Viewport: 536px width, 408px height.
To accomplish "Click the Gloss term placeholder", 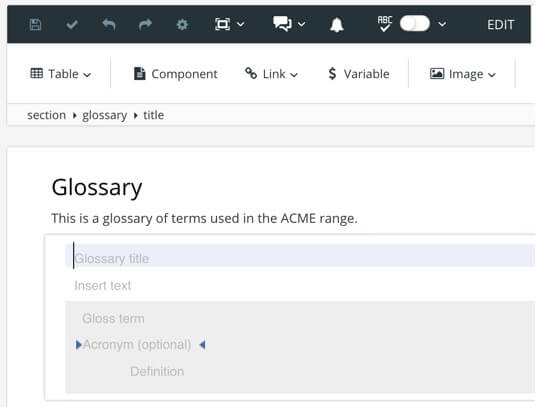I will [113, 318].
